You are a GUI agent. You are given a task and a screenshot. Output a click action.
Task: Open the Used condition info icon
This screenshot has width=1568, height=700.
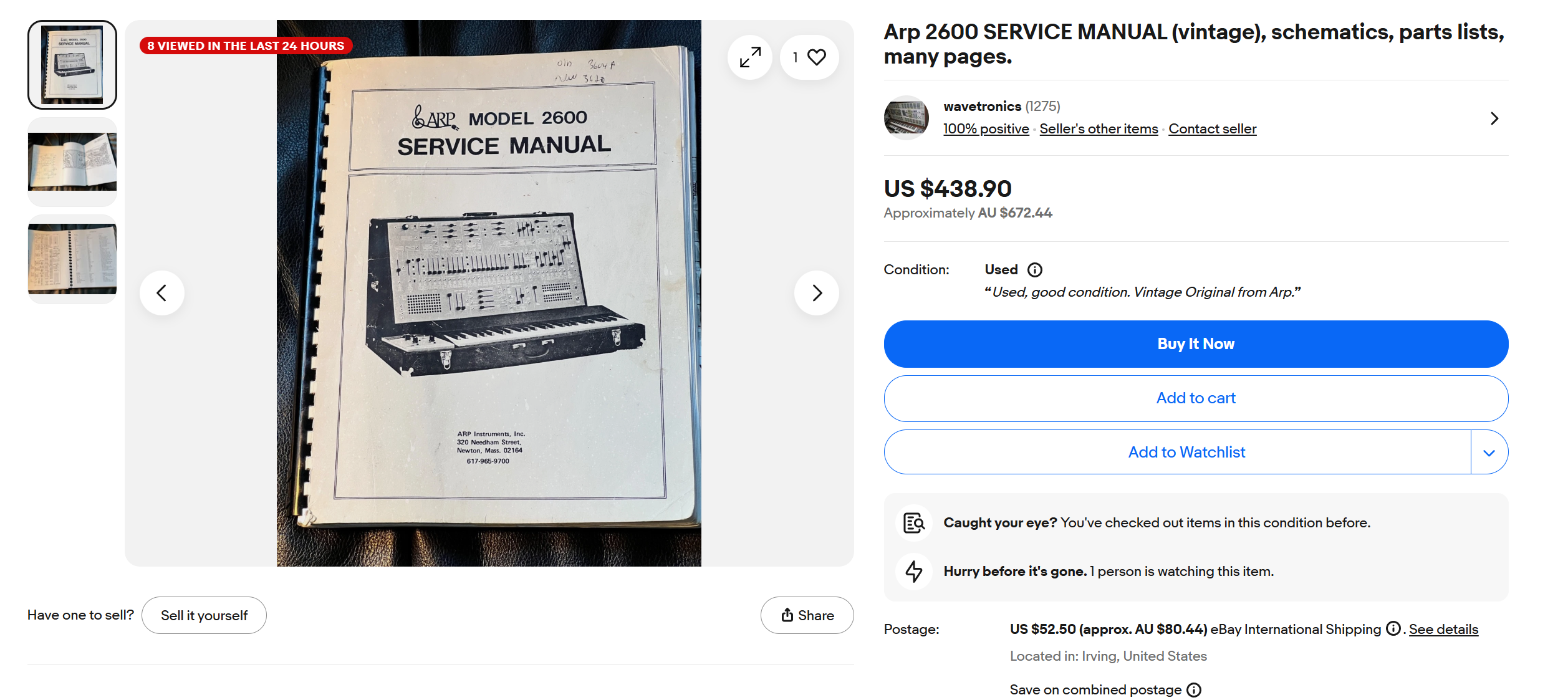click(1035, 270)
